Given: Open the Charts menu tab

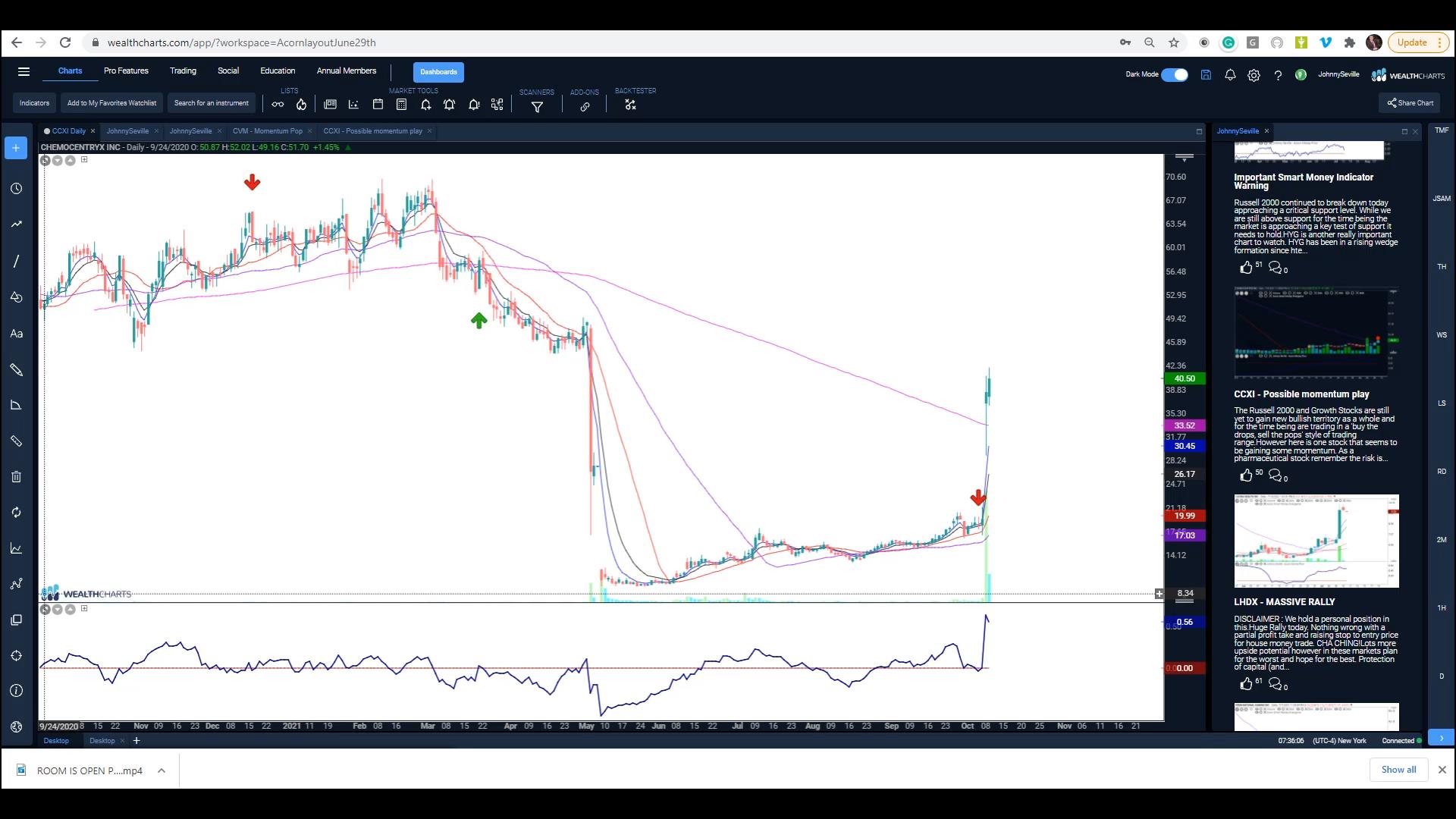Looking at the screenshot, I should click(70, 71).
